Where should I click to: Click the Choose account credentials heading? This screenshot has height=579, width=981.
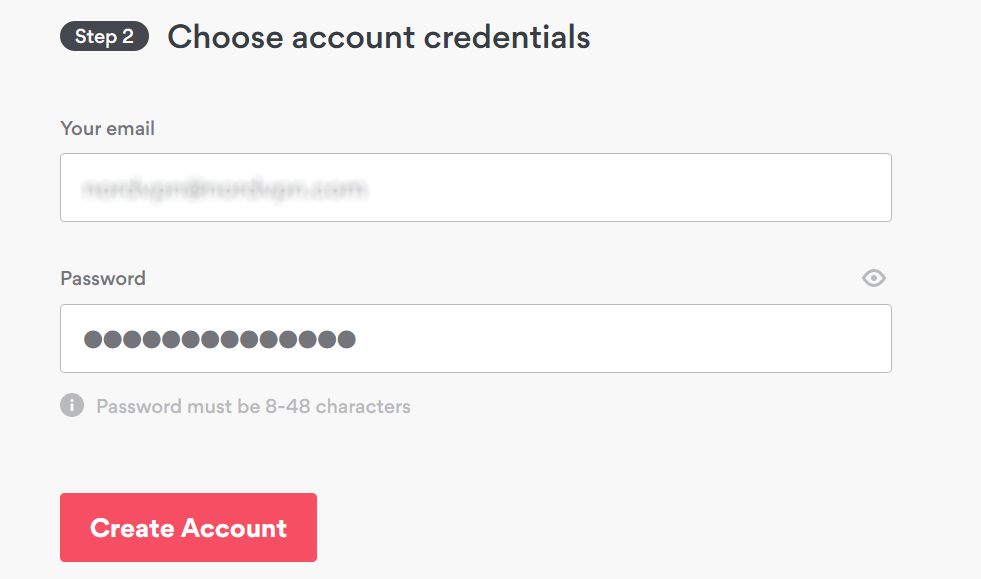tap(378, 37)
